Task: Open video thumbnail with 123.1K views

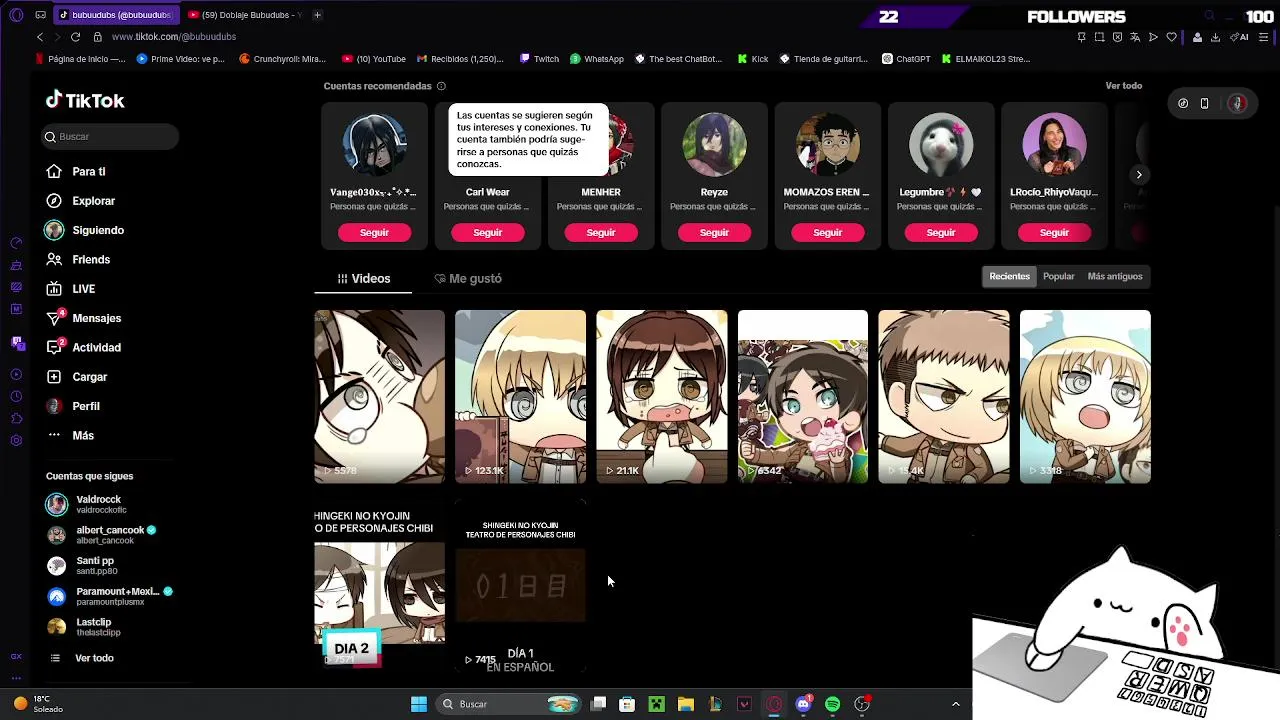Action: (x=520, y=397)
